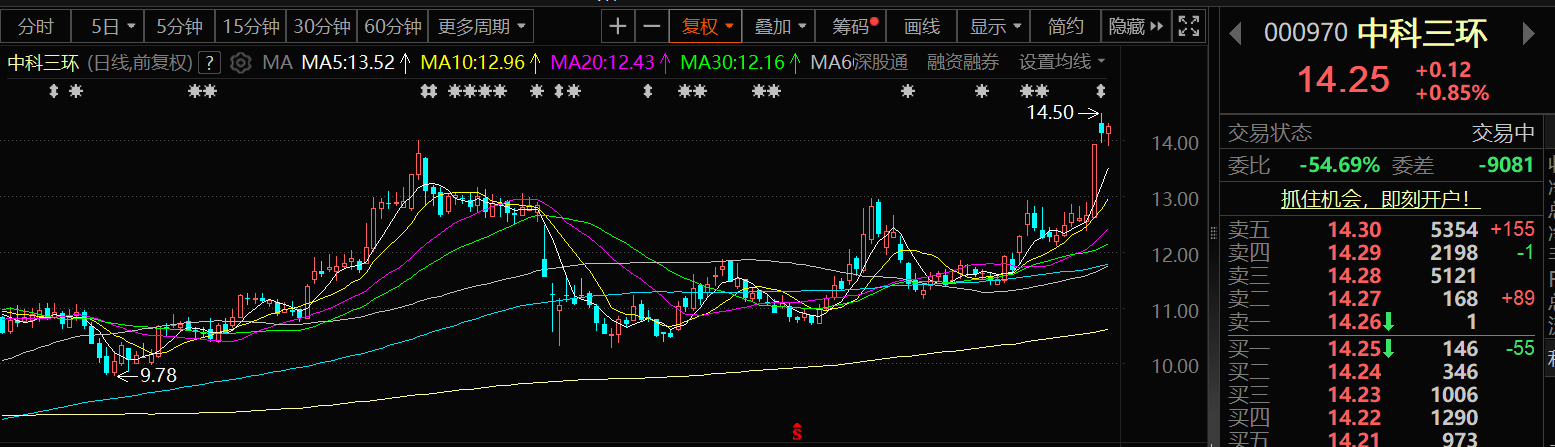Open the 叠加 overlay dropdown
The height and width of the screenshot is (447, 1555).
[779, 26]
